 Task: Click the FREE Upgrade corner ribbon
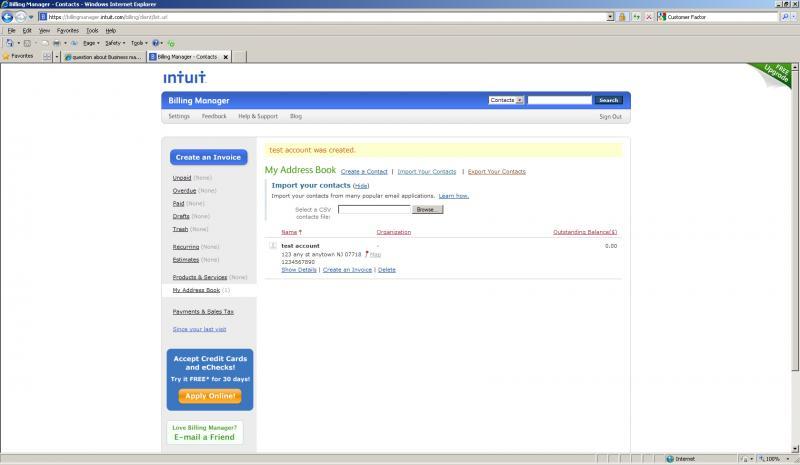pyautogui.click(x=774, y=75)
